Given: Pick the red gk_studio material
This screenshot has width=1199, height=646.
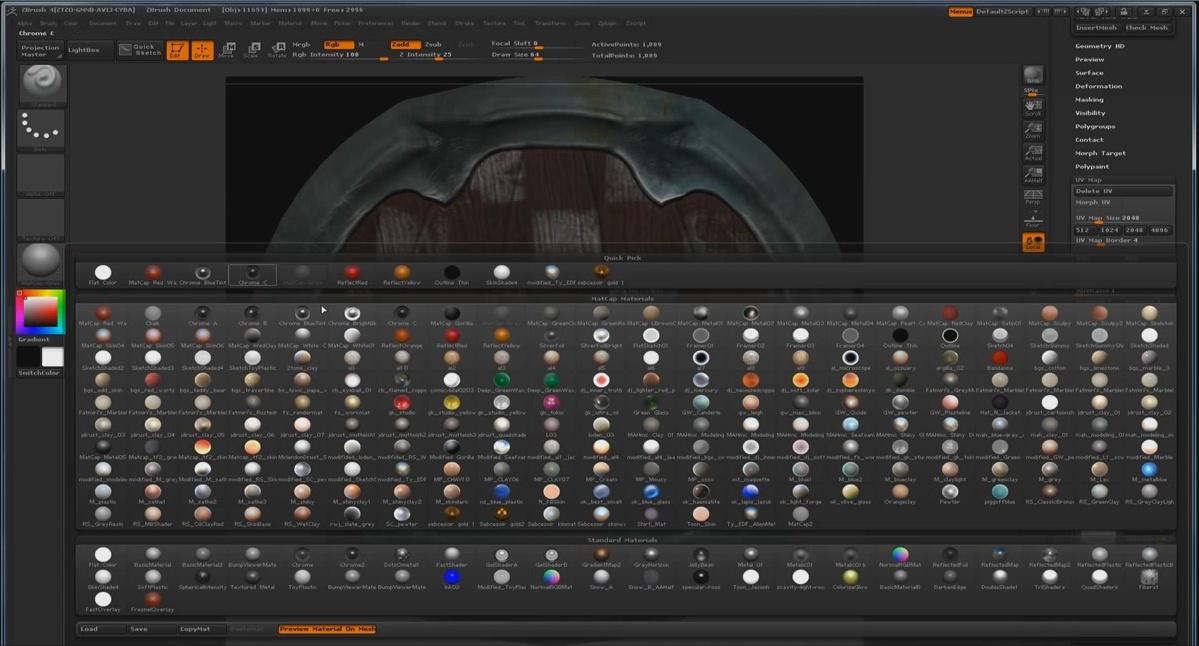Looking at the screenshot, I should [x=402, y=404].
